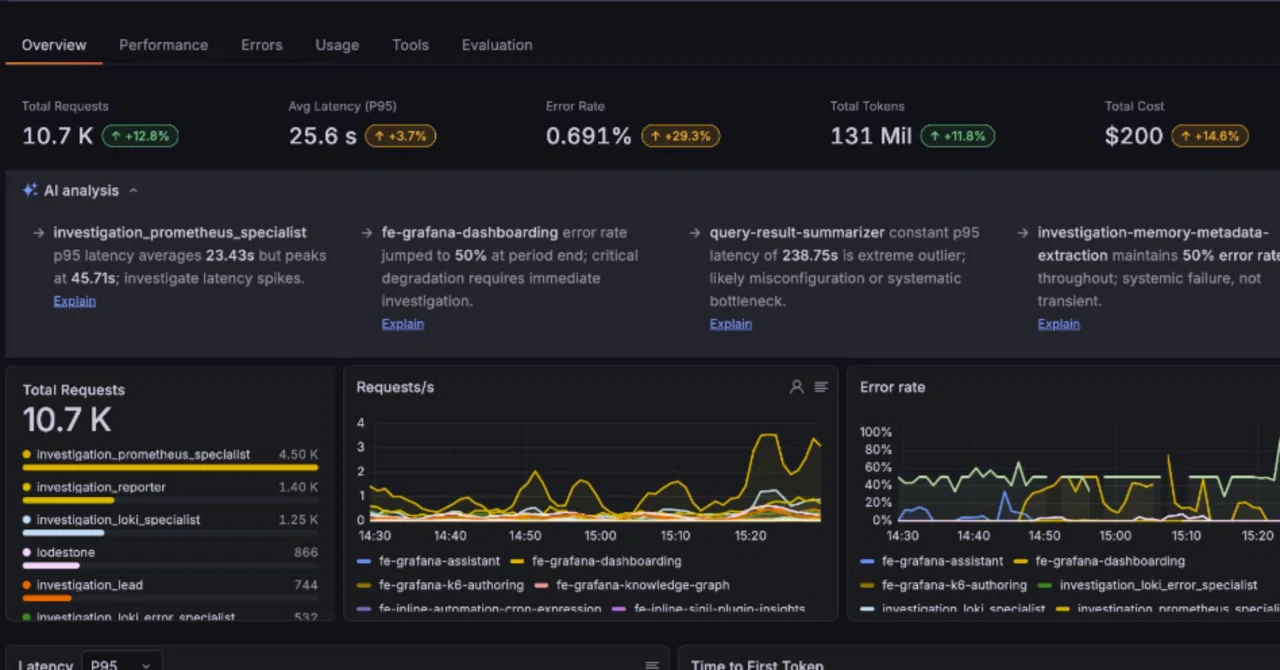
Task: Click the 4.50 K request count value
Action: (x=298, y=454)
